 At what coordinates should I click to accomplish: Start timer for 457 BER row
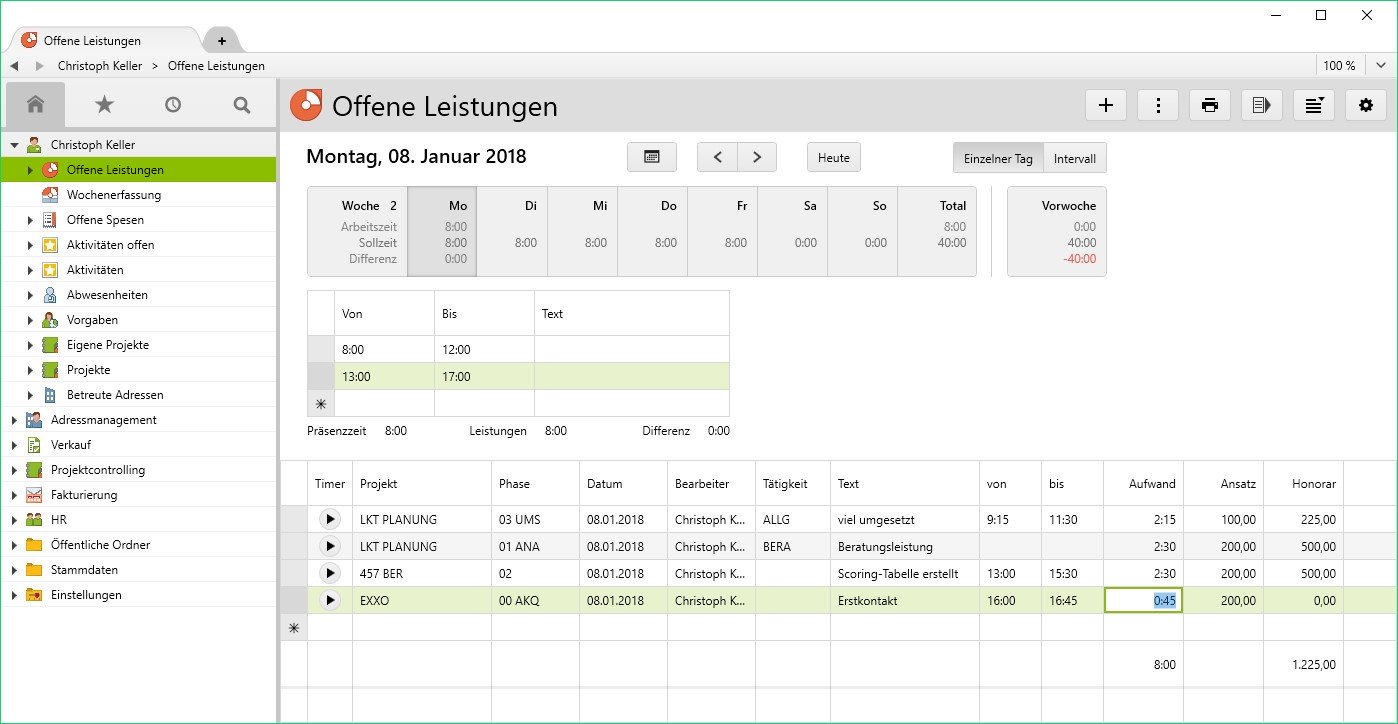coord(329,573)
